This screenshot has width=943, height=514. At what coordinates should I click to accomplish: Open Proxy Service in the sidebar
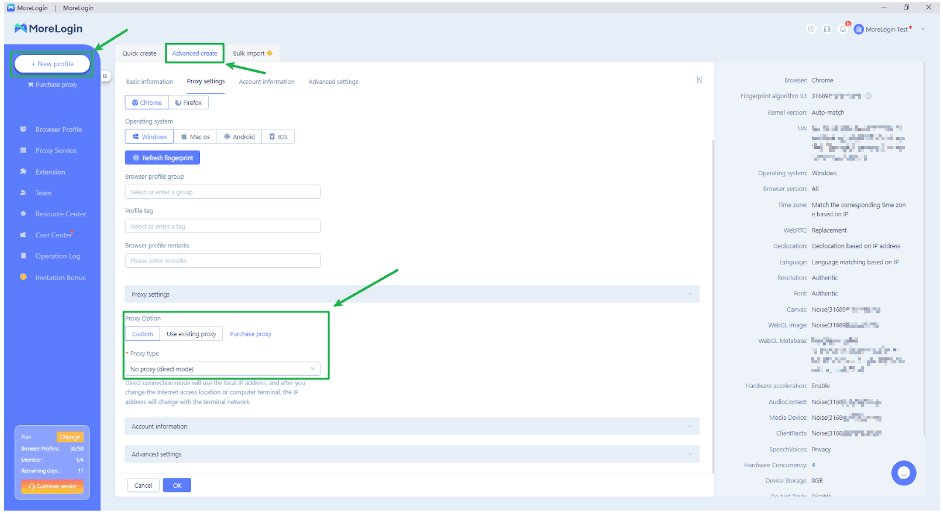[56, 150]
